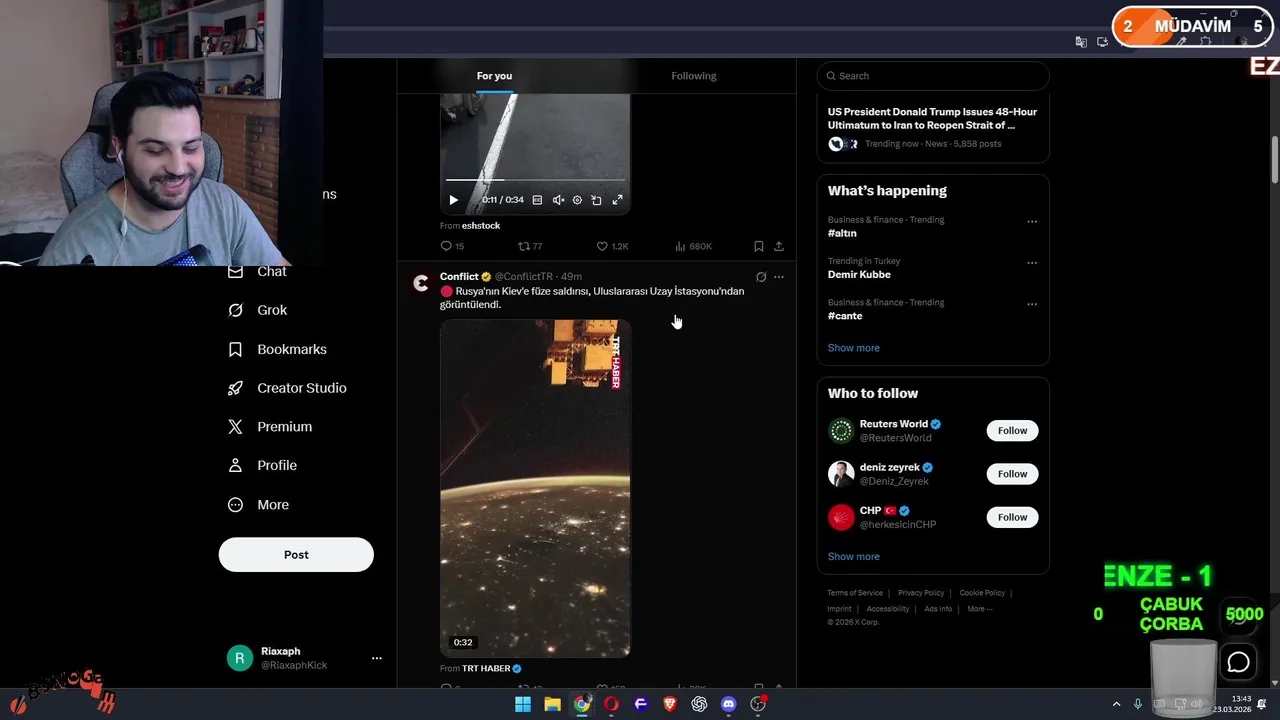Play the eshstock video
Screen dimensions: 1280x720
point(453,200)
